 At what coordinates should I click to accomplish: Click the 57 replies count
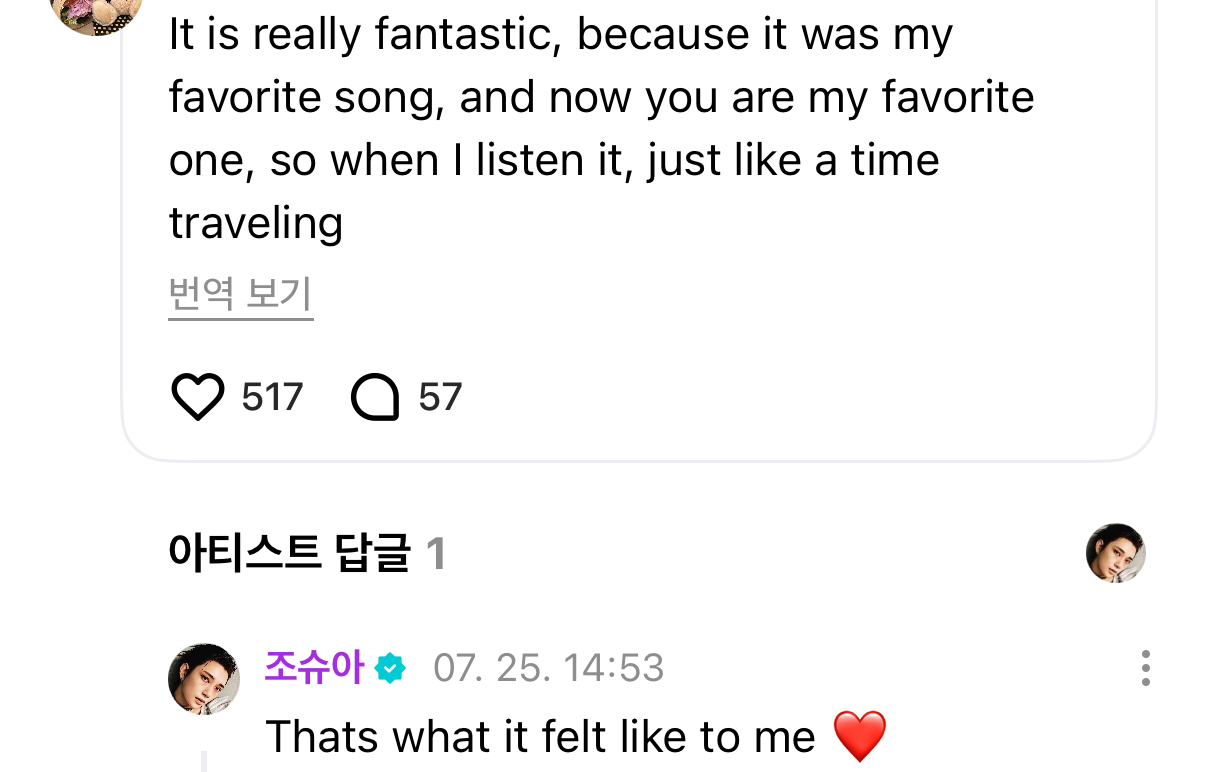(440, 398)
